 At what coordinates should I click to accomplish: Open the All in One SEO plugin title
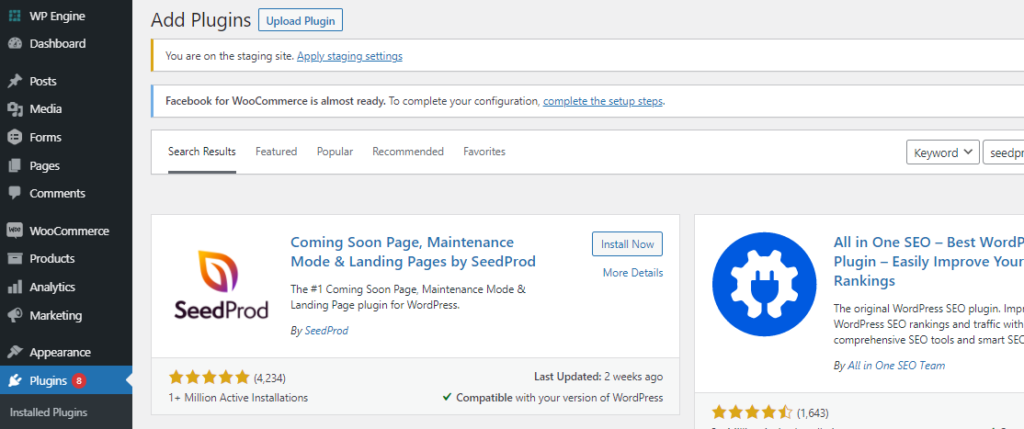pyautogui.click(x=929, y=261)
